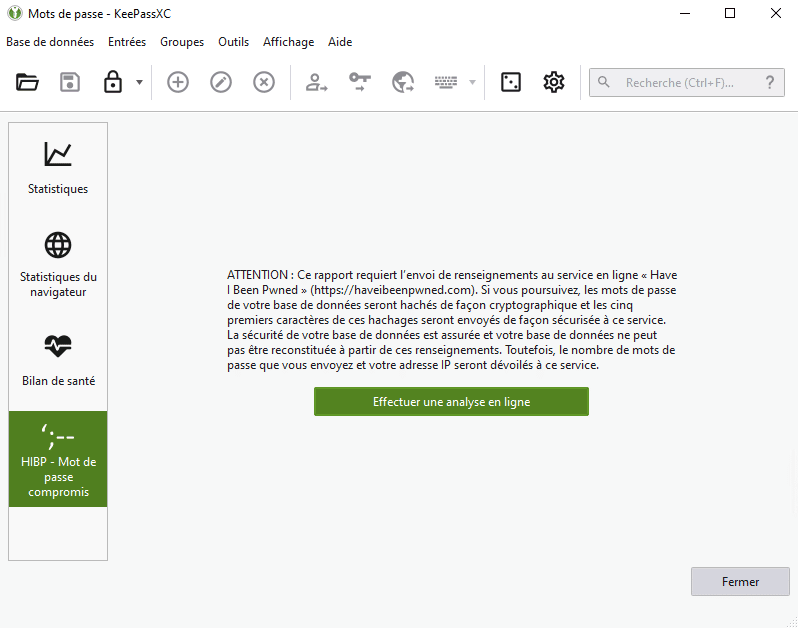The height and width of the screenshot is (628, 798).
Task: Open search help question mark
Action: click(x=770, y=82)
